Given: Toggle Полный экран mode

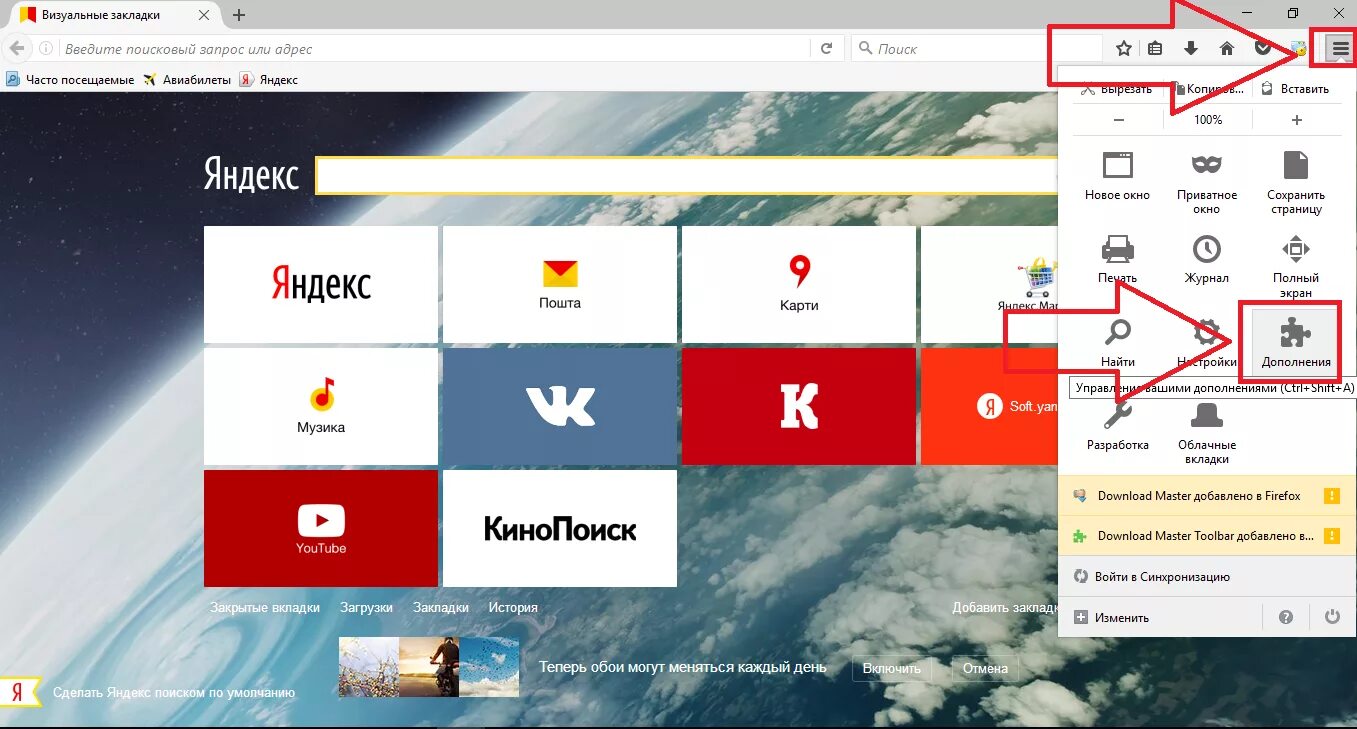Looking at the screenshot, I should (1296, 266).
